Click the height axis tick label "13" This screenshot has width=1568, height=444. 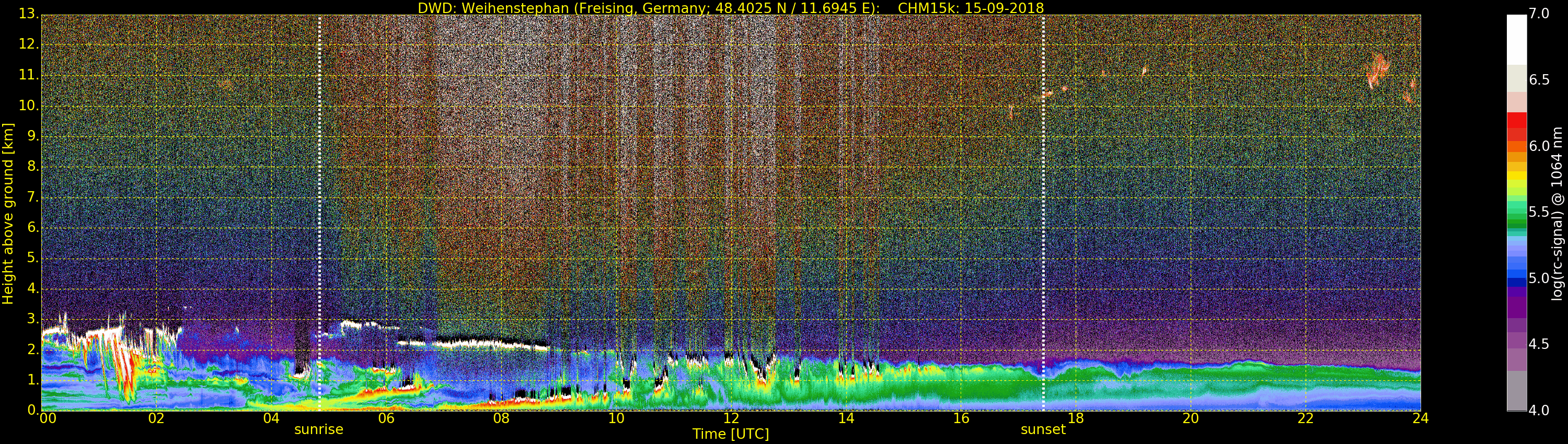tap(27, 14)
